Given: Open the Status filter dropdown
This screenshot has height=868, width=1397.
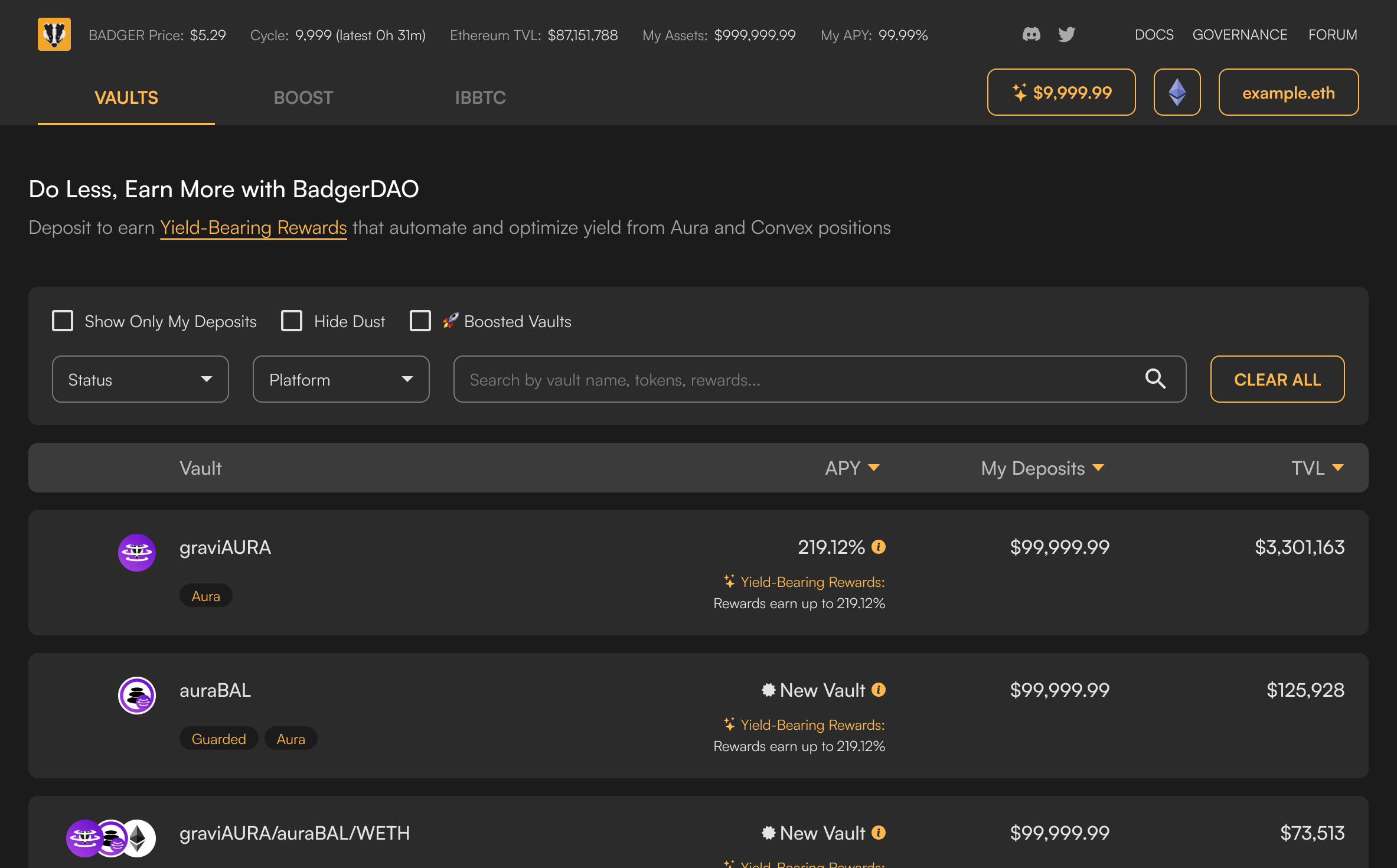Looking at the screenshot, I should (x=140, y=379).
